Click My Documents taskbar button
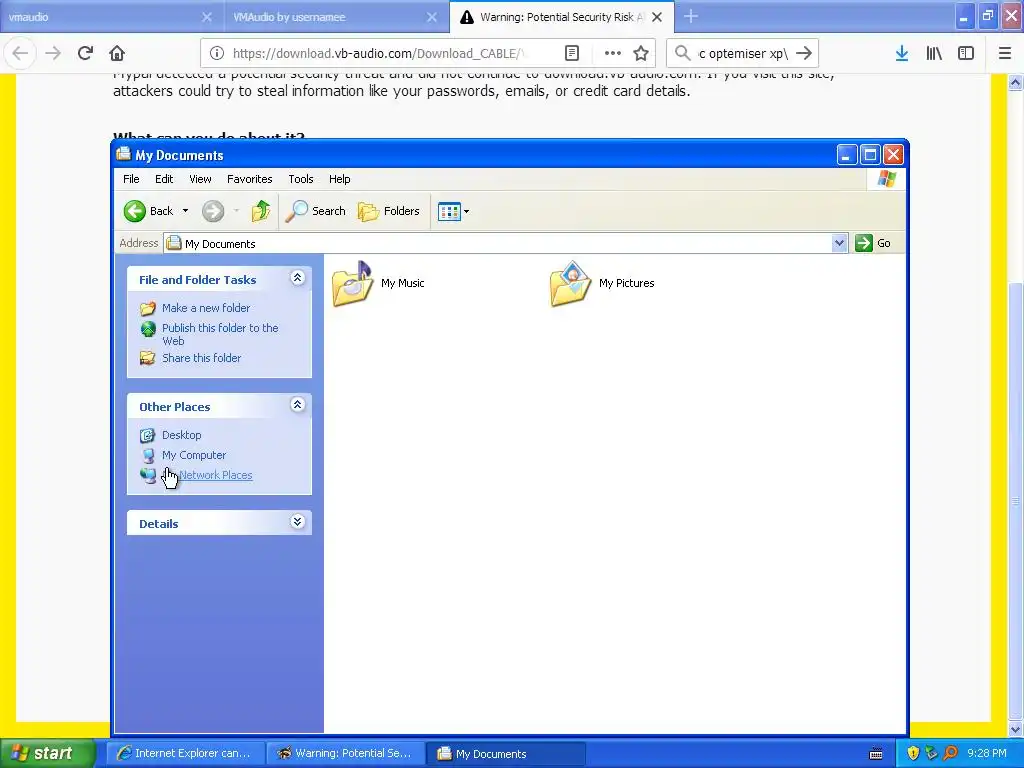 coord(506,754)
